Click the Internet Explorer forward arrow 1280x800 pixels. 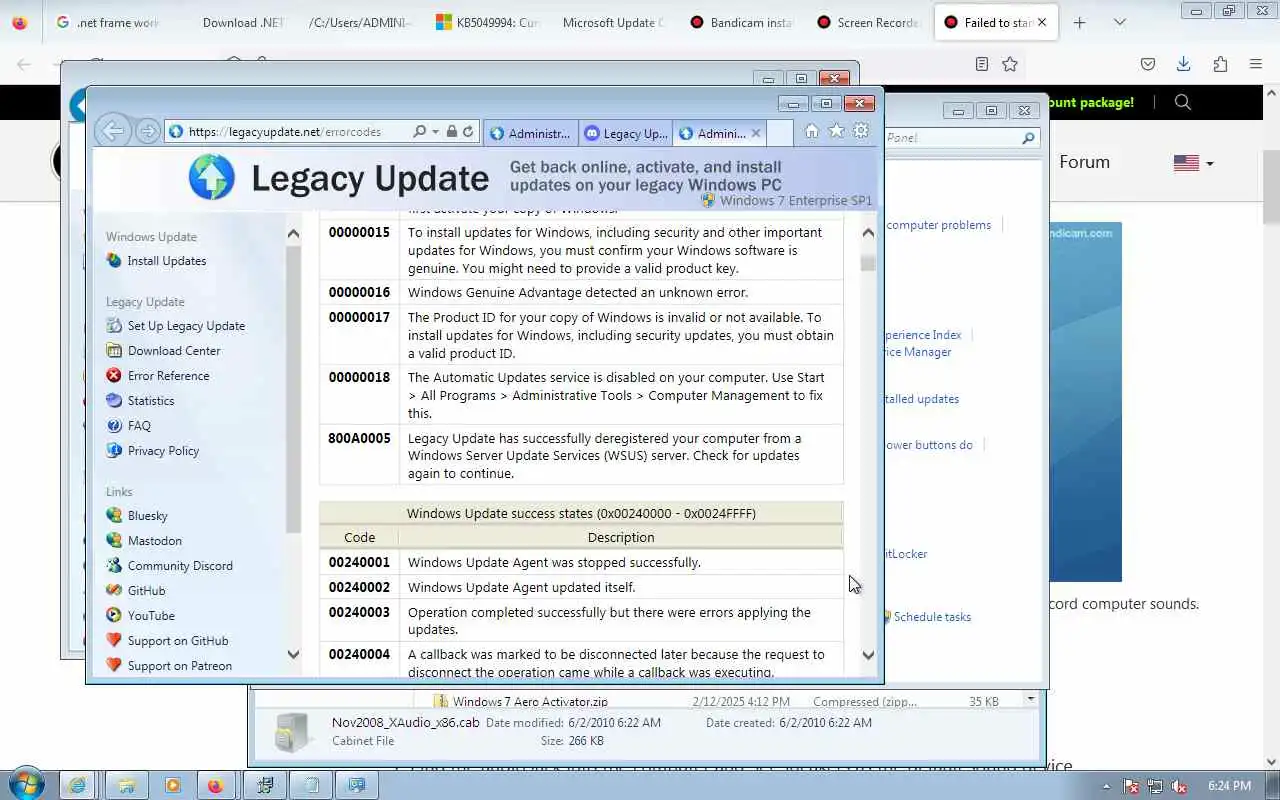[147, 131]
